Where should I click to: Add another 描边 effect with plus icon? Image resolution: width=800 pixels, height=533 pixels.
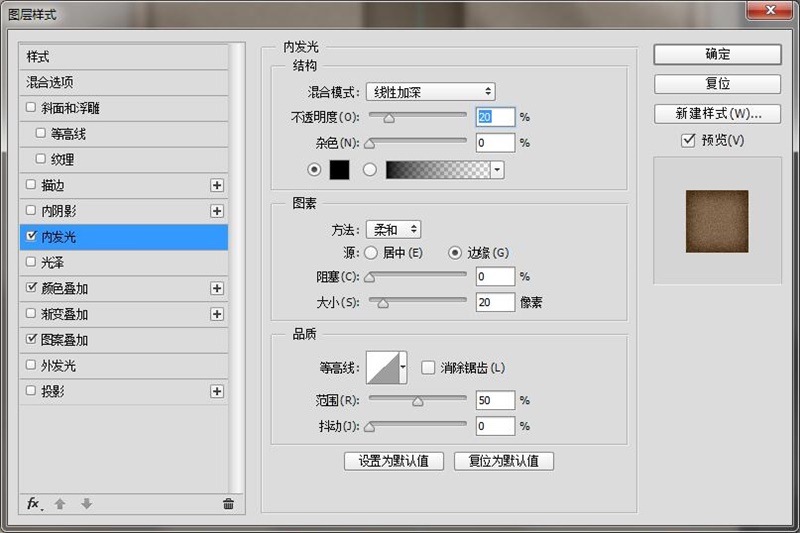(x=217, y=185)
